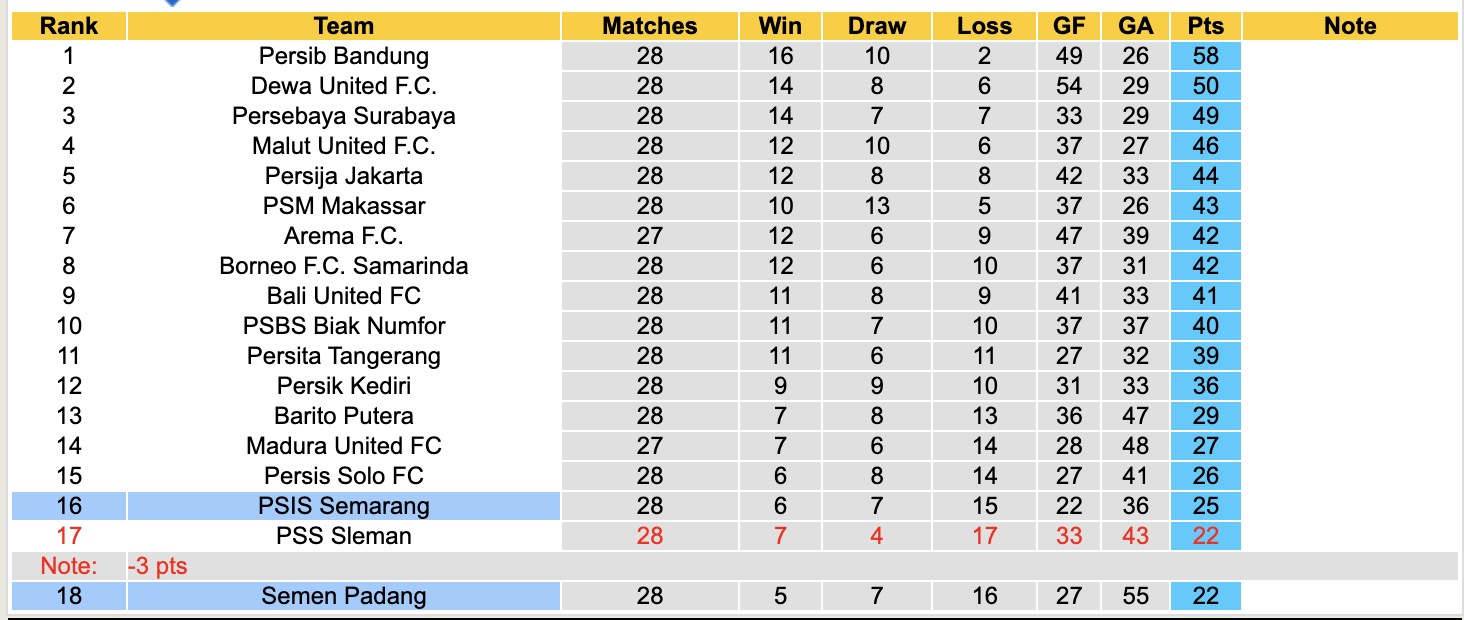Select the highlighted rank 16 cell

(68, 506)
